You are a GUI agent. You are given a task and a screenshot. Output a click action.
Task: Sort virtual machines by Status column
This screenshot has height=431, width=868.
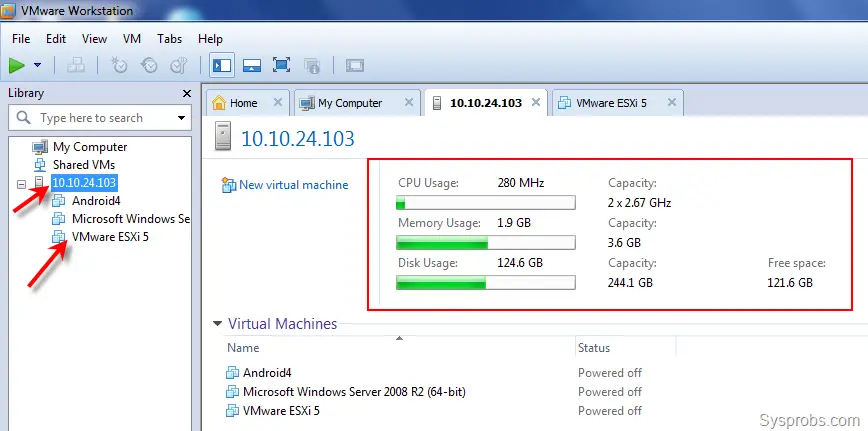click(x=594, y=348)
